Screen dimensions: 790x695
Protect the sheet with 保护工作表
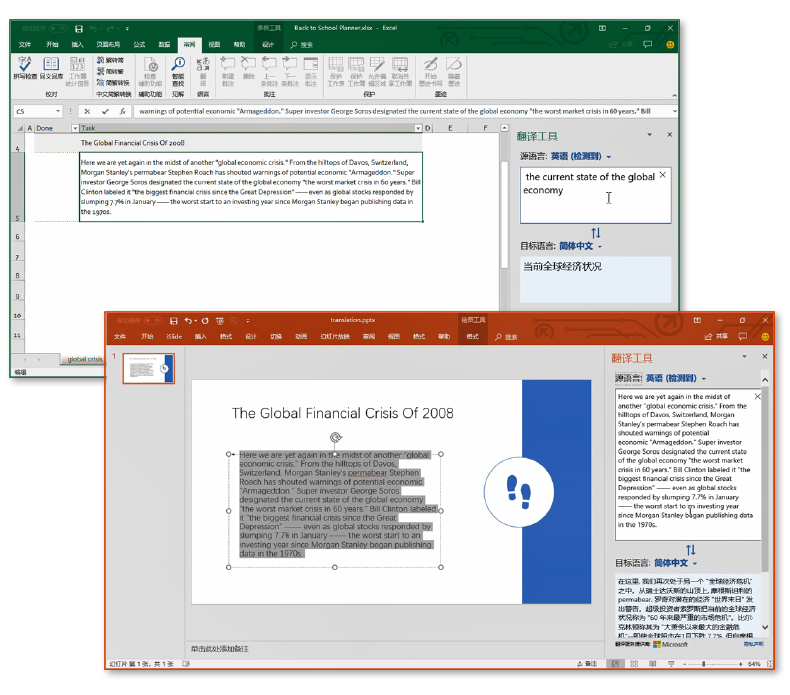tap(336, 72)
